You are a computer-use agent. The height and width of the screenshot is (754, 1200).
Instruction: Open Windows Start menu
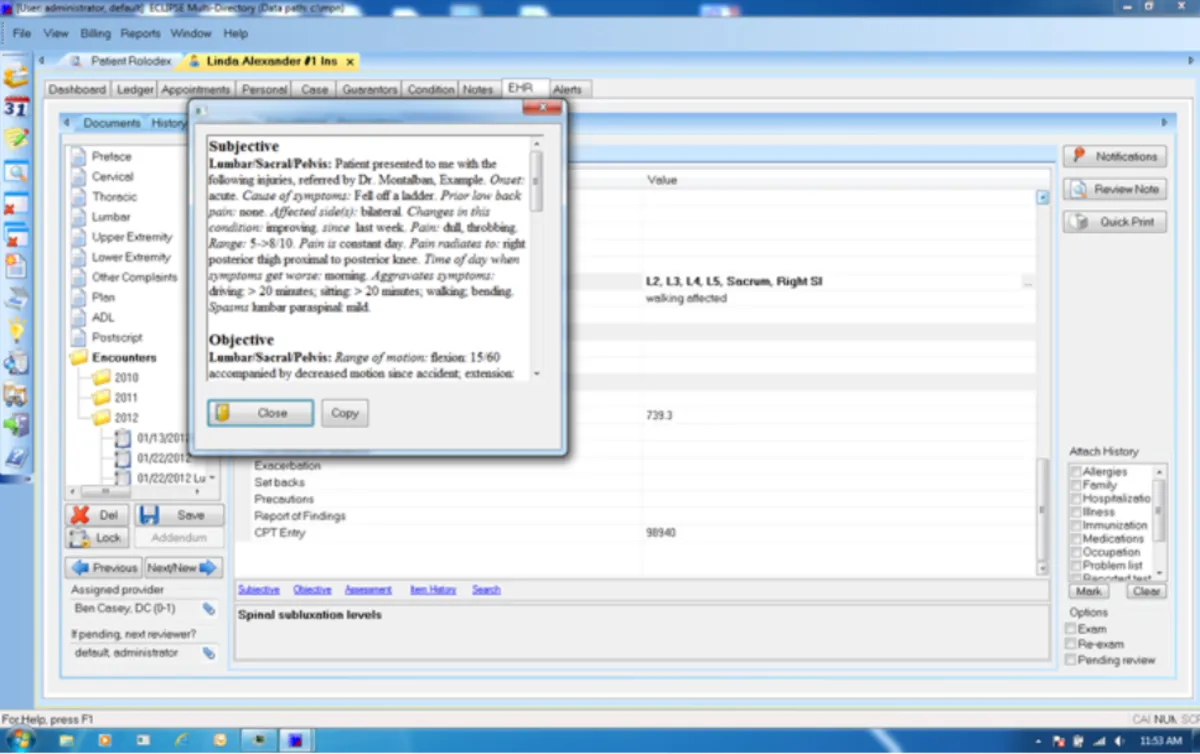[19, 740]
